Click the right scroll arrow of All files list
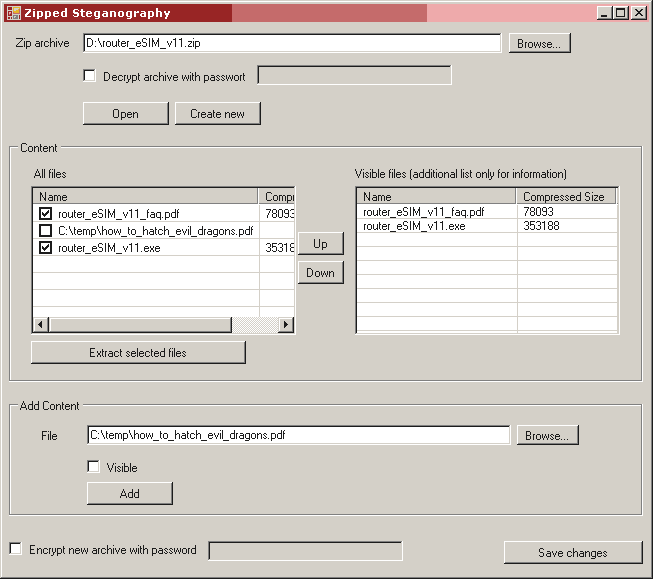Image resolution: width=653 pixels, height=579 pixels. tap(286, 324)
